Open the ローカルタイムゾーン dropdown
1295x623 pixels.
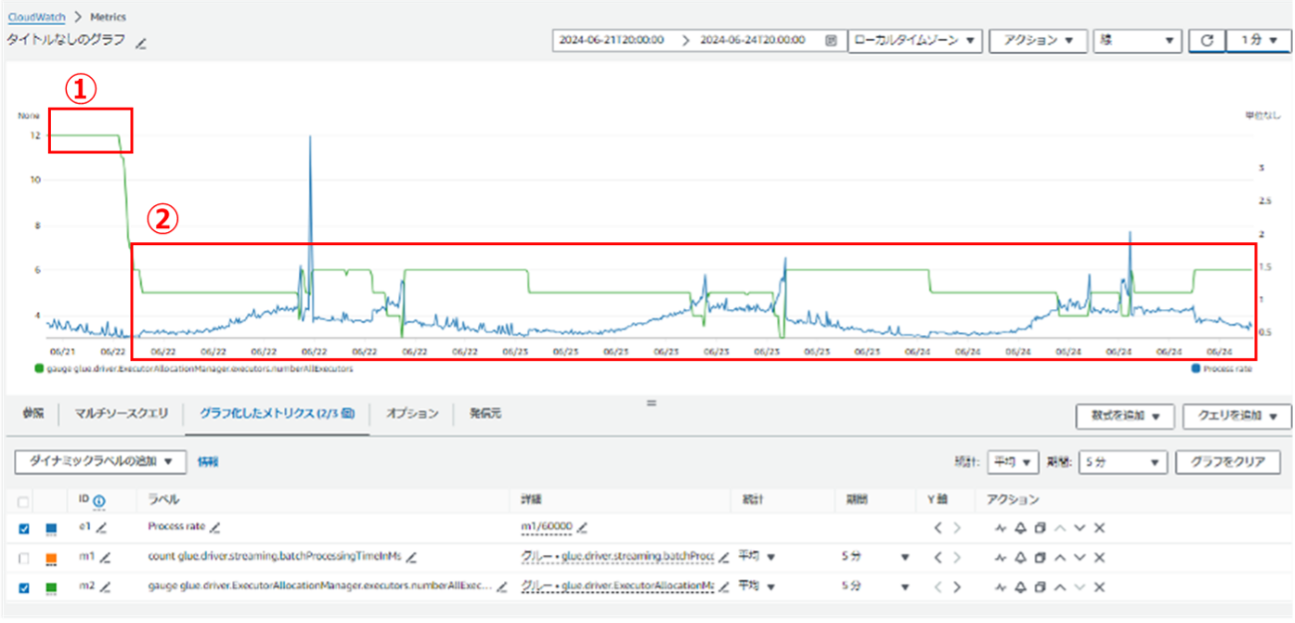click(x=913, y=41)
